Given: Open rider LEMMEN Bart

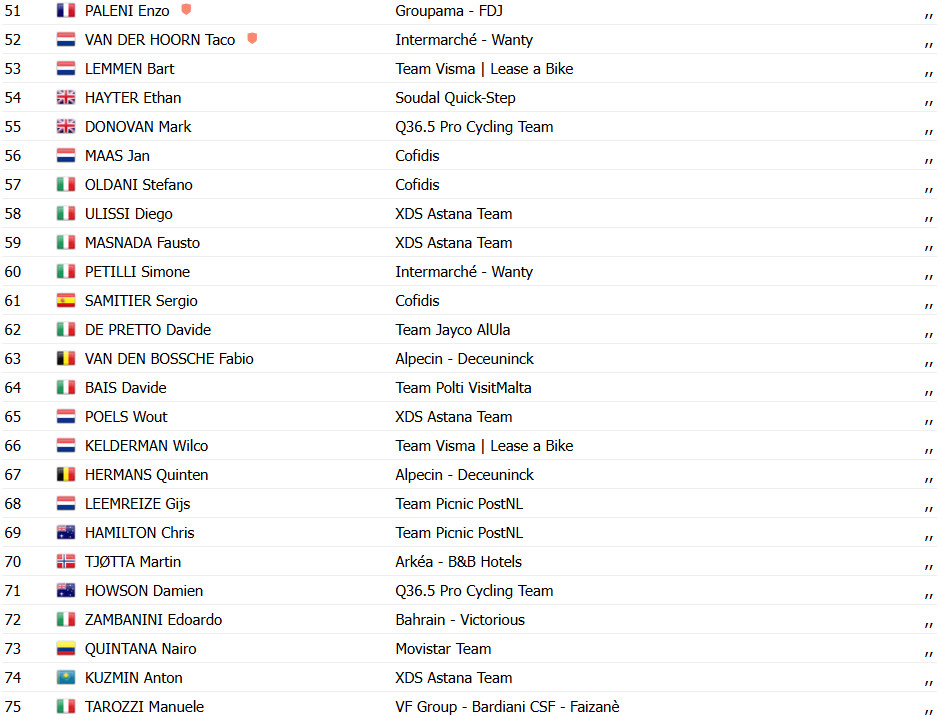Looking at the screenshot, I should coord(129,68).
